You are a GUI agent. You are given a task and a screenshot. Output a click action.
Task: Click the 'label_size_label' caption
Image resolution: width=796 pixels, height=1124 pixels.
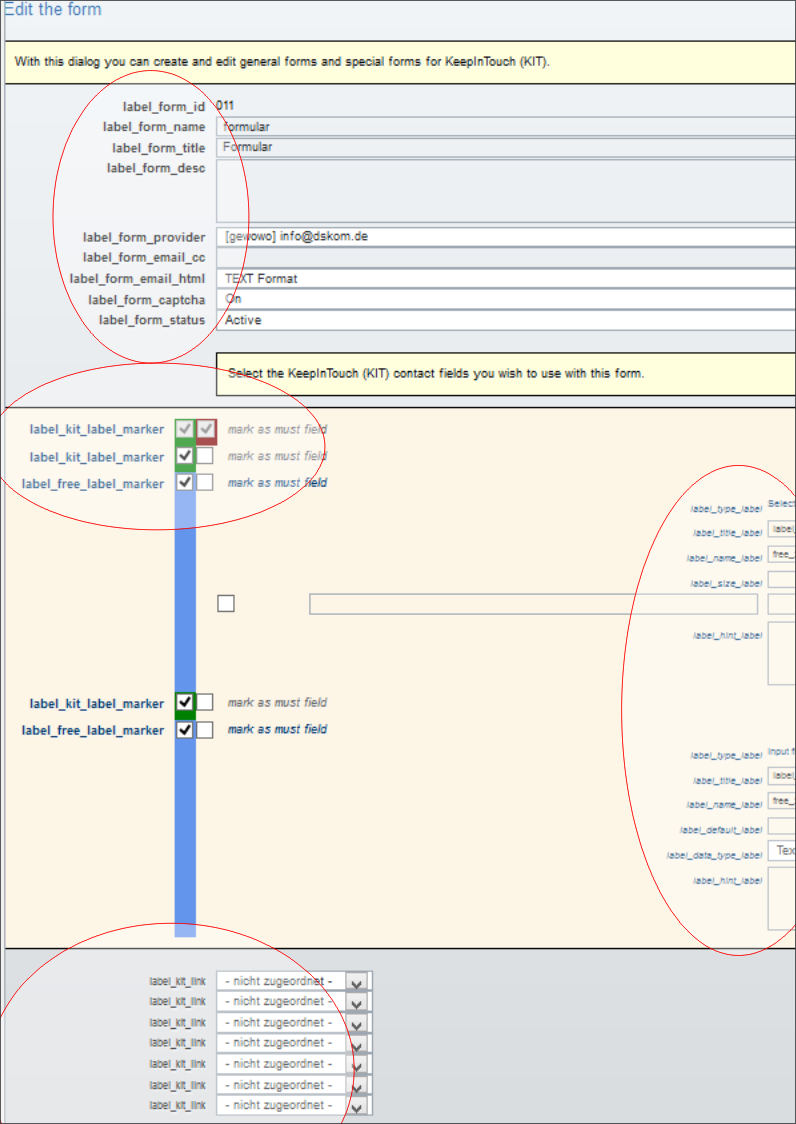726,584
